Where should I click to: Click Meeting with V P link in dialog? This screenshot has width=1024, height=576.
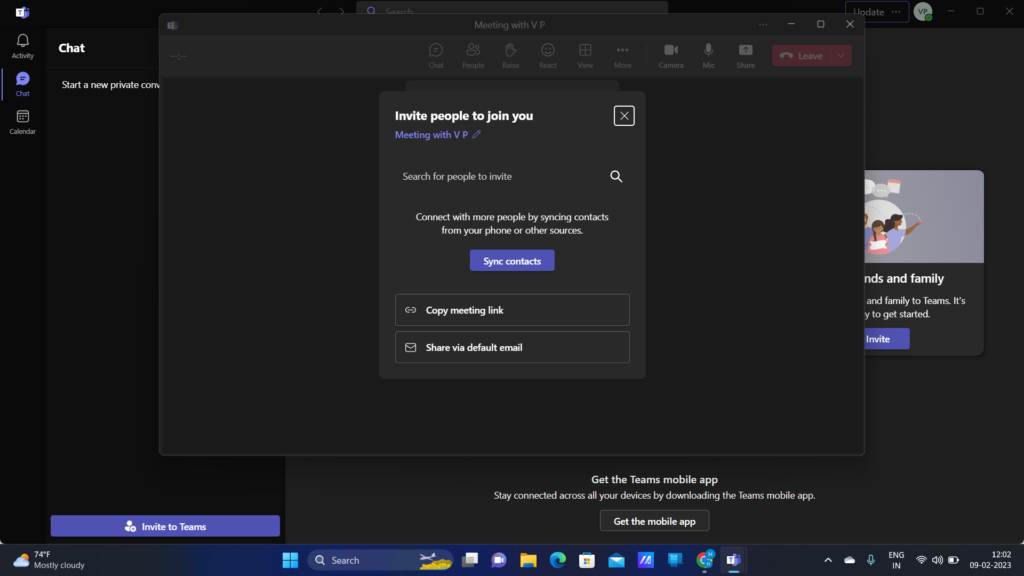pyautogui.click(x=431, y=135)
